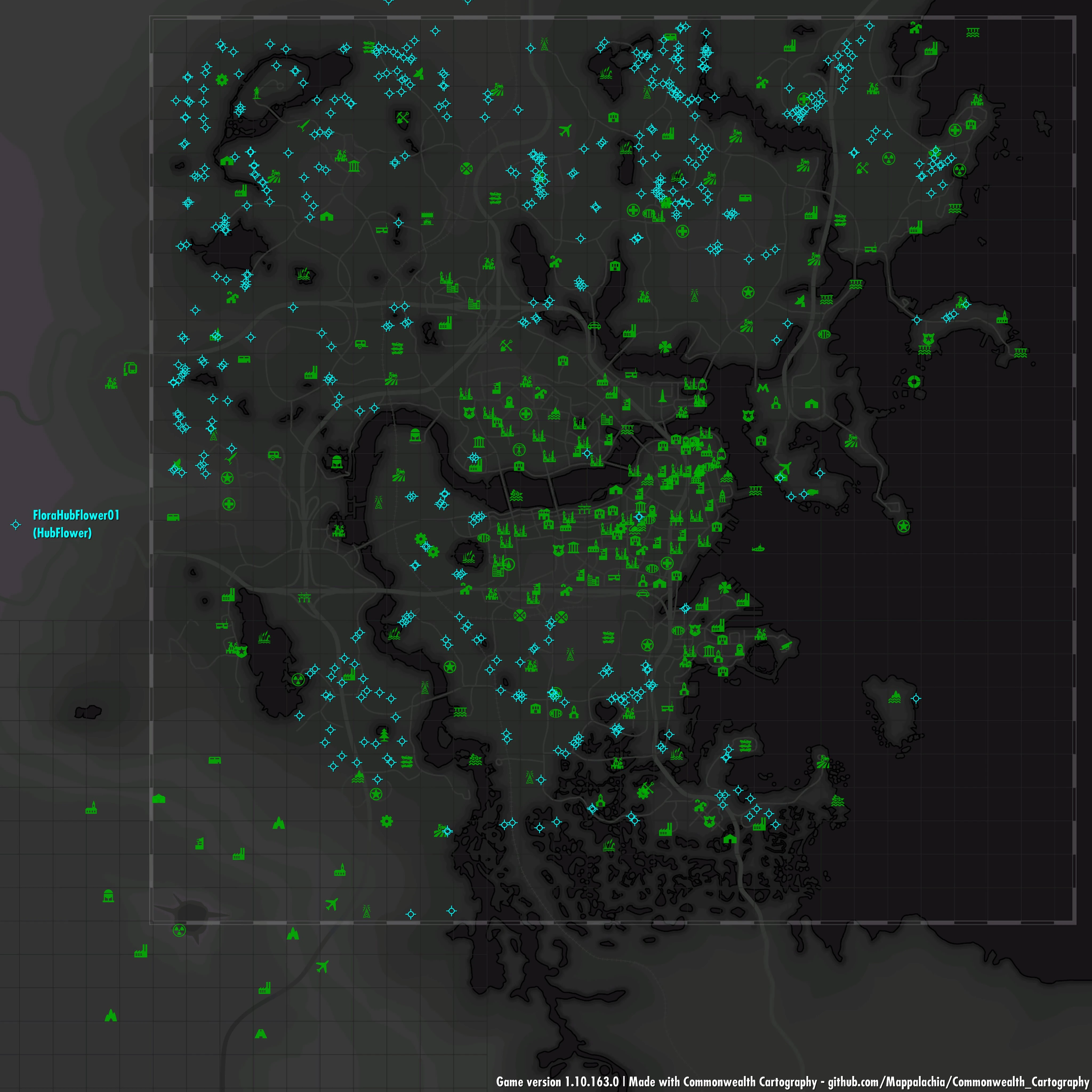Click the cyan flower legend symbol
The image size is (1092, 1092).
tap(16, 524)
